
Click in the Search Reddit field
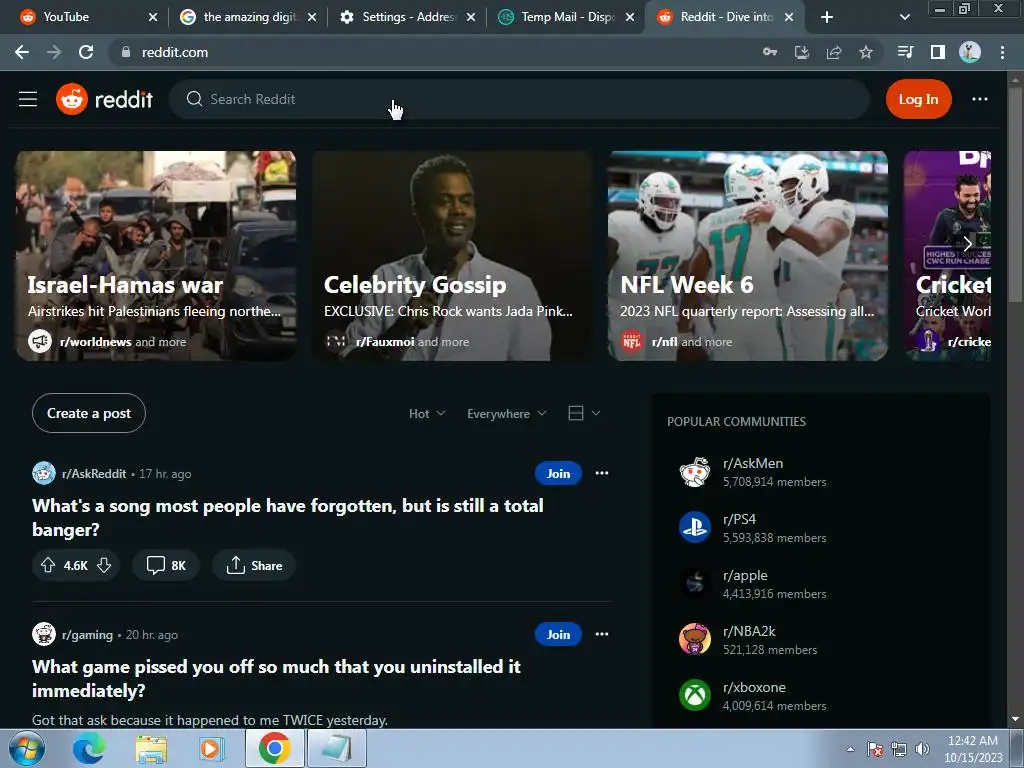519,99
